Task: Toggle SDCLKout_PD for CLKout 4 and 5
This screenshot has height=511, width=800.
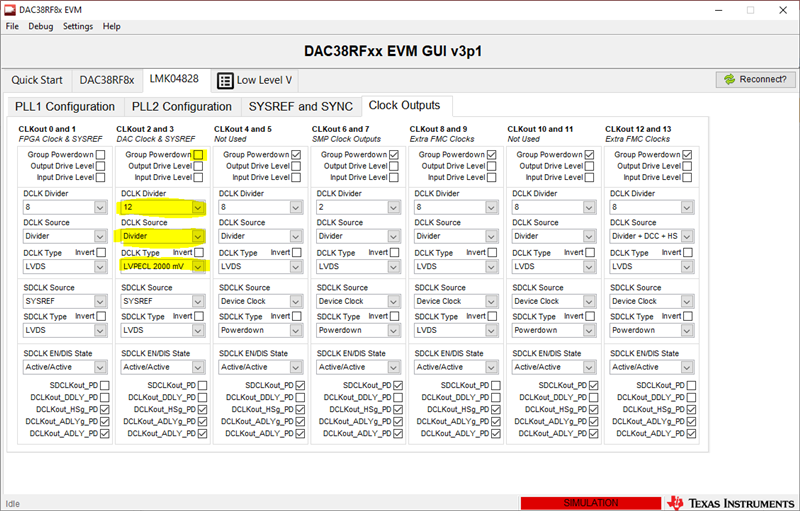Action: [x=300, y=386]
